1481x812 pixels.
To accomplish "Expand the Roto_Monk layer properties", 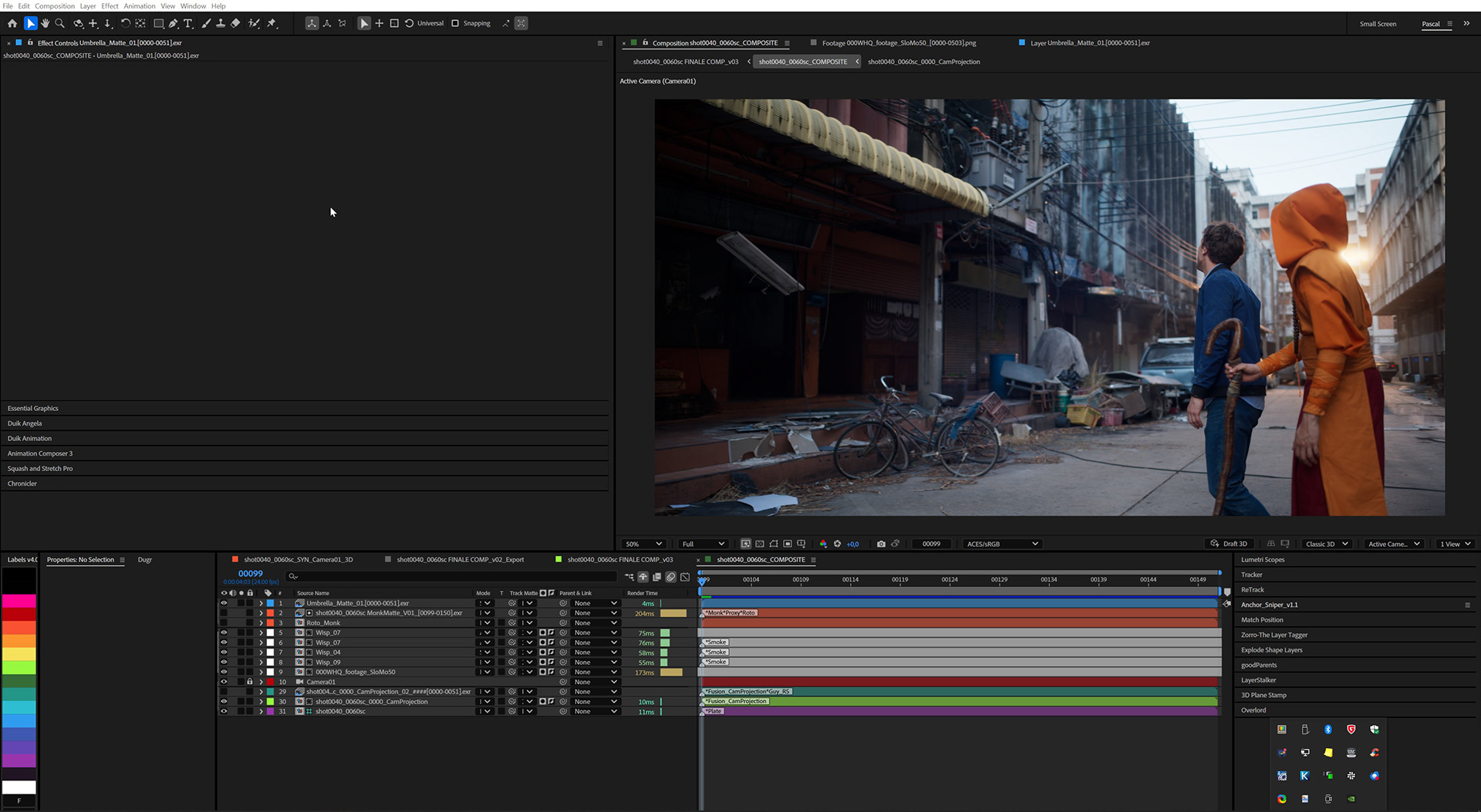I will pyautogui.click(x=261, y=623).
